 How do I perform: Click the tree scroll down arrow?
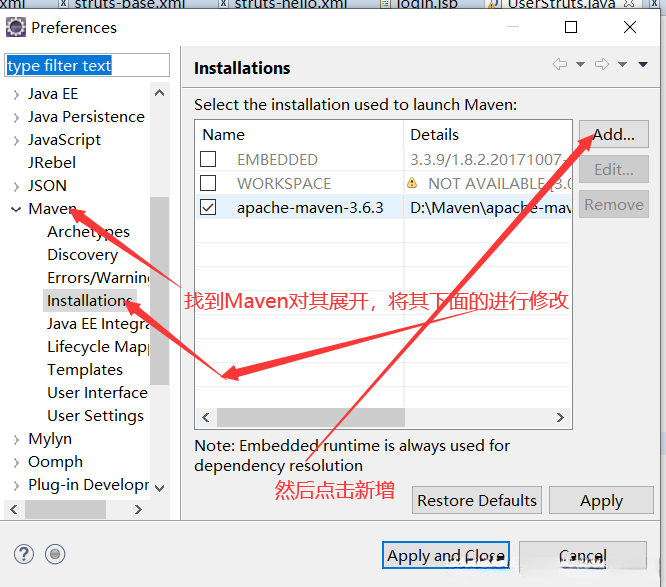[x=159, y=488]
